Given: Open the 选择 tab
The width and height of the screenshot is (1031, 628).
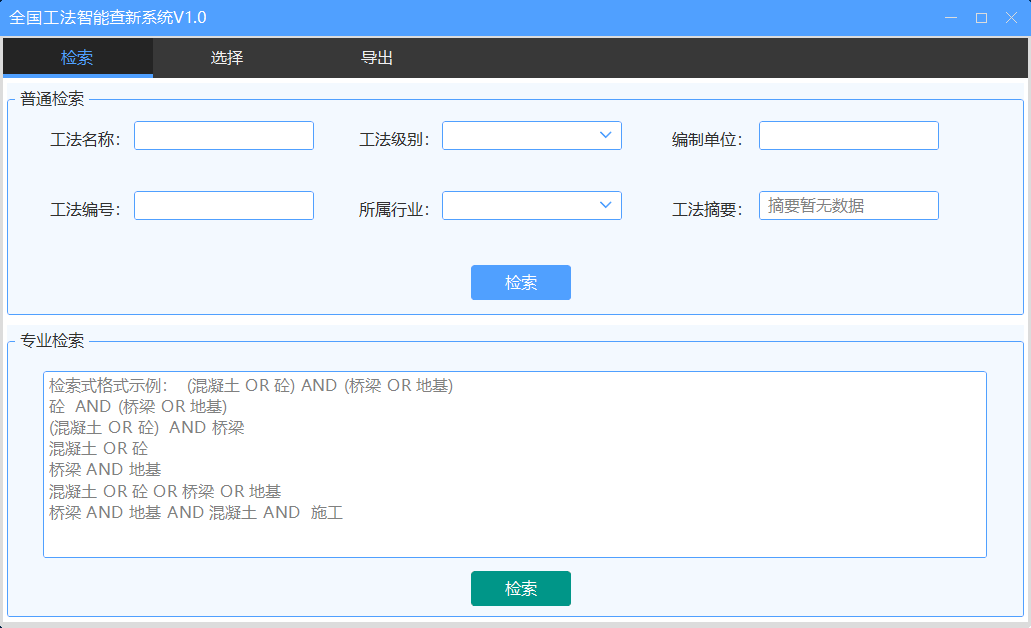Looking at the screenshot, I should [x=227, y=58].
